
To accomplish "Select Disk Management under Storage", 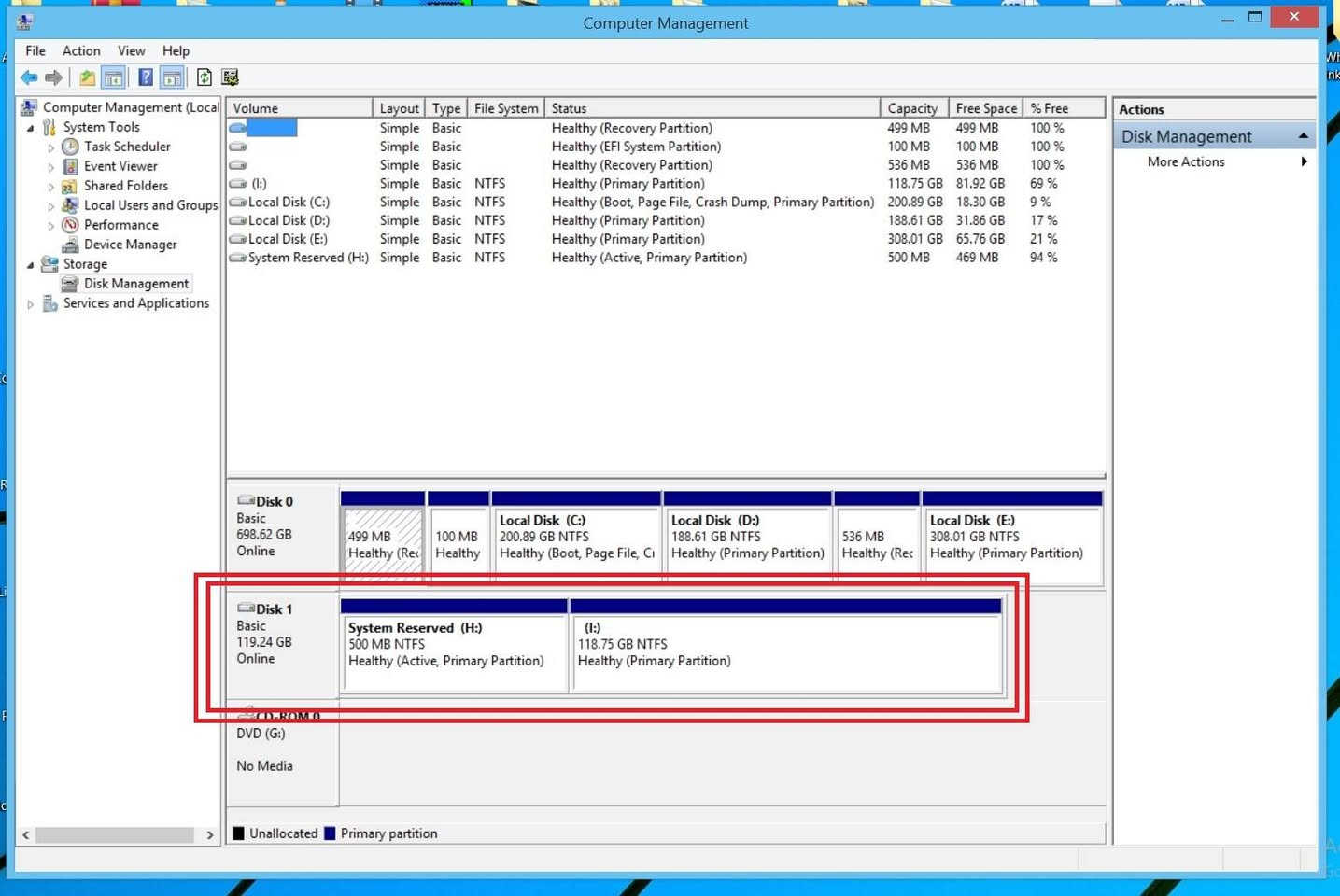I will (x=135, y=283).
